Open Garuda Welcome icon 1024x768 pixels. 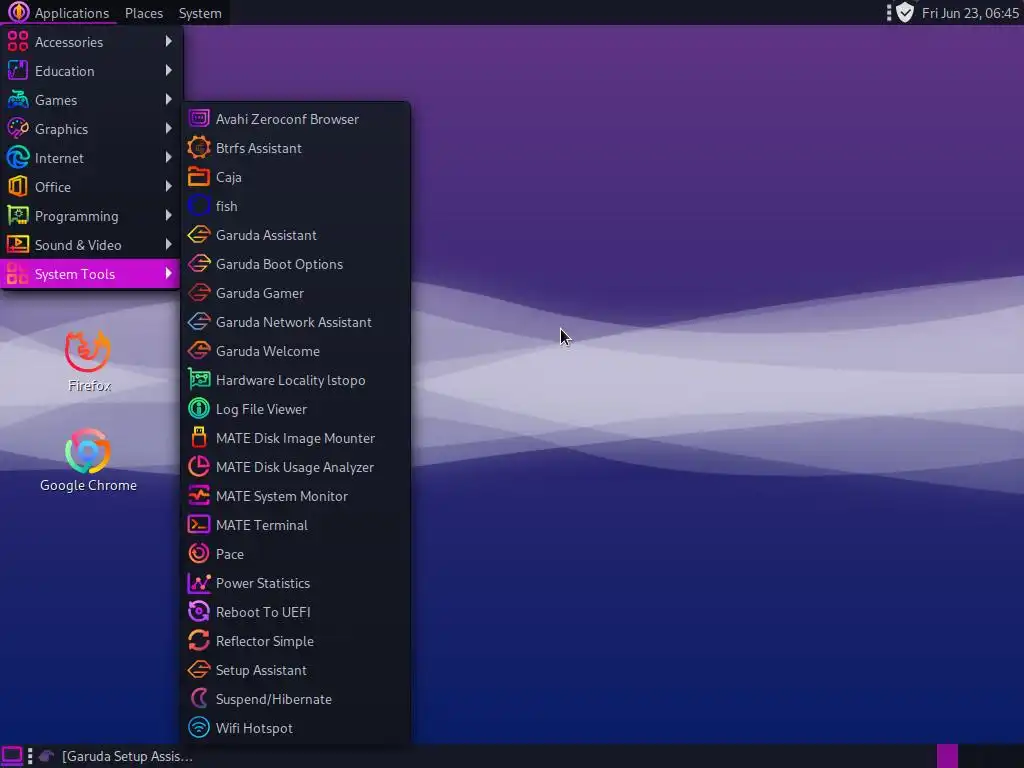199,351
